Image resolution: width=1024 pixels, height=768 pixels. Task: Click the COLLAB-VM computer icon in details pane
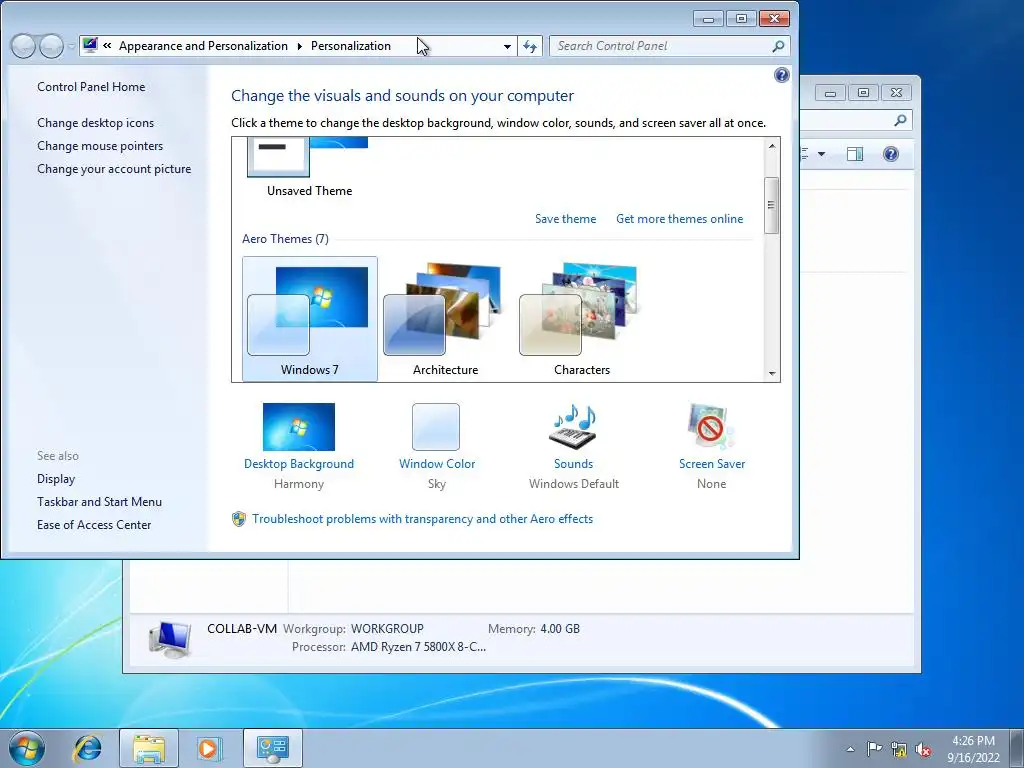(x=170, y=639)
